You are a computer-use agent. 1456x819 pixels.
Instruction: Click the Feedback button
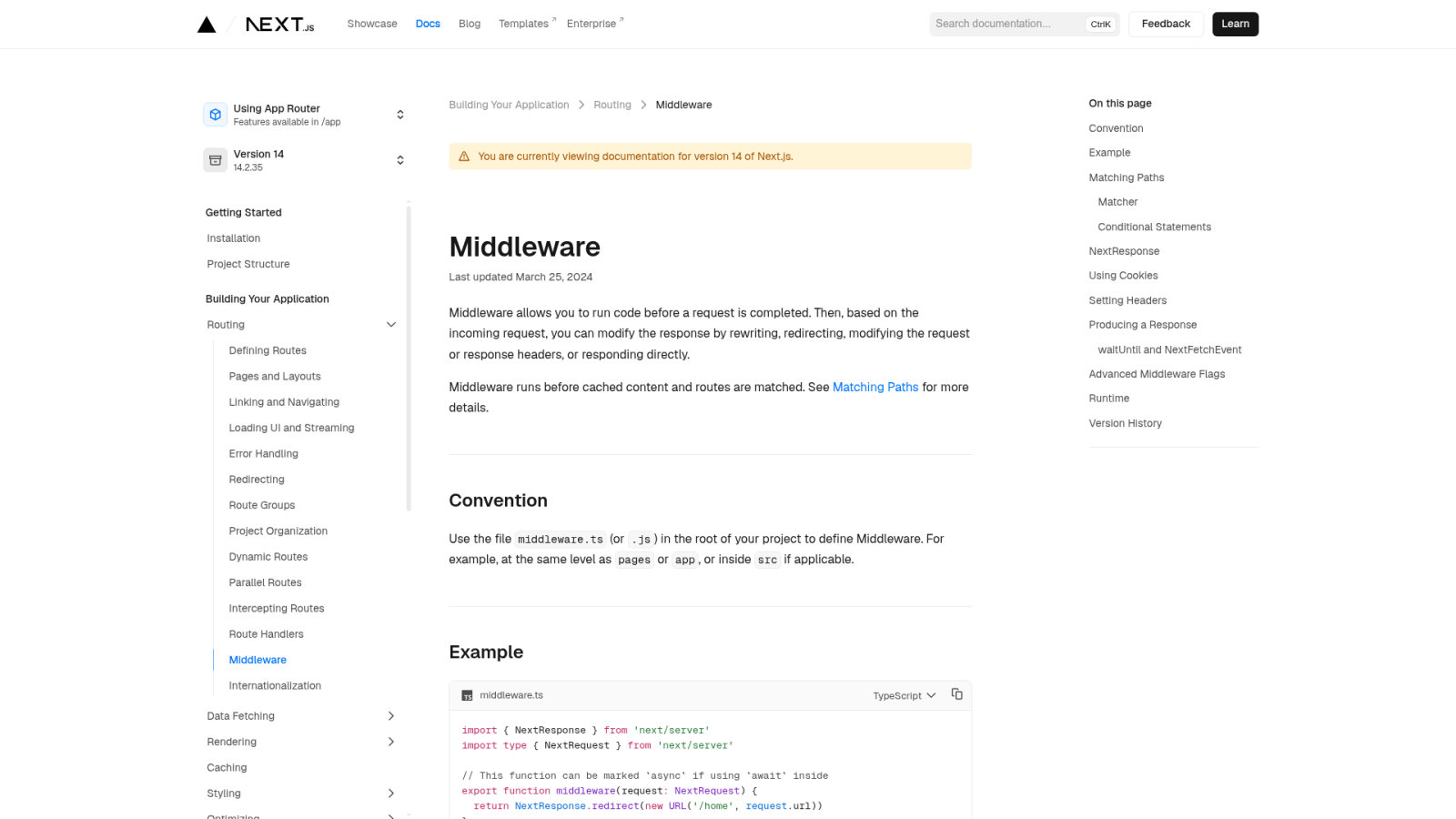point(1166,24)
